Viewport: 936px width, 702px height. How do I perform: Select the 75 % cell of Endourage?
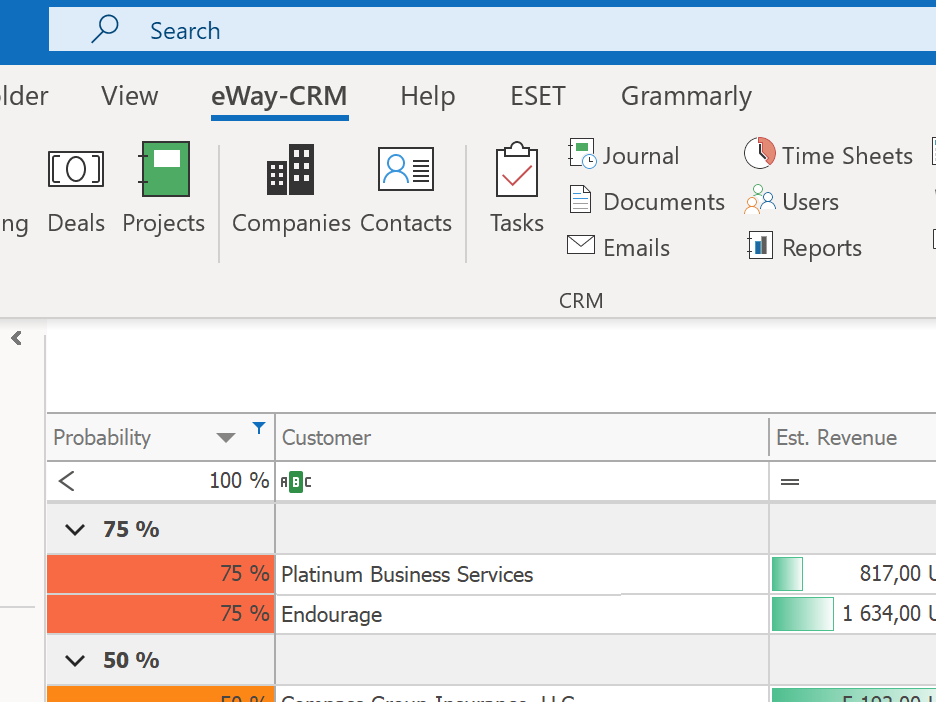(x=161, y=614)
